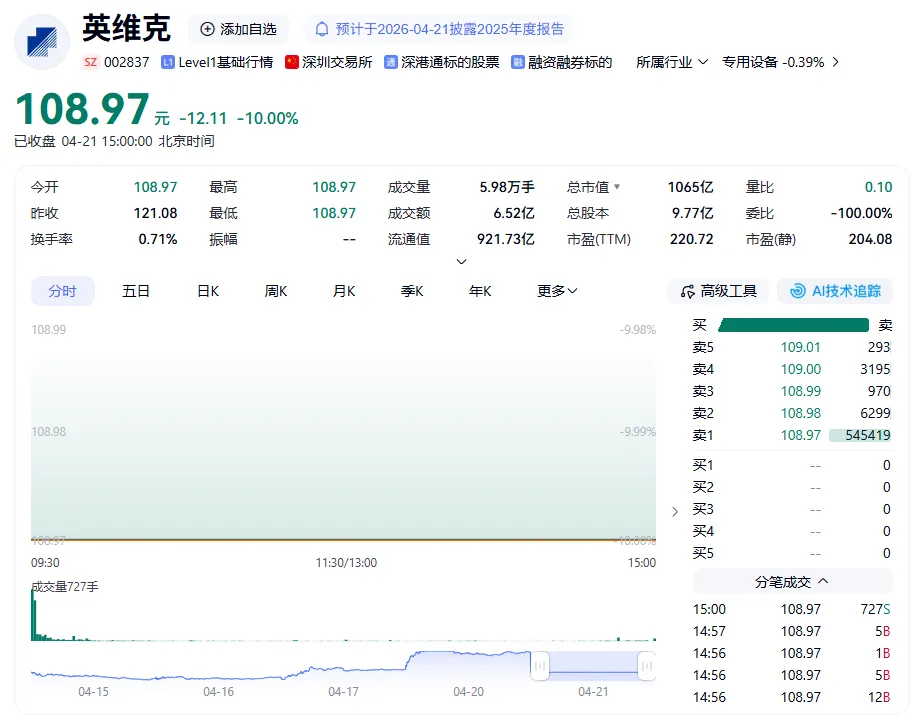This screenshot has width=917, height=725.
Task: Switch to 月K chart tab
Action: coord(344,291)
